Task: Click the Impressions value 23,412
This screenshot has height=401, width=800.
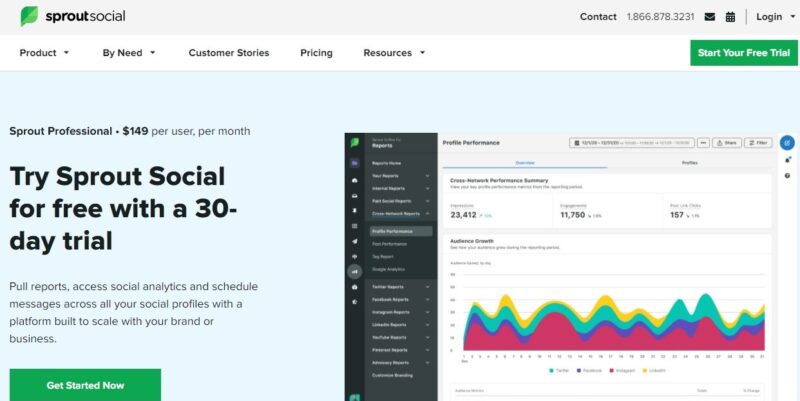Action: click(x=463, y=215)
